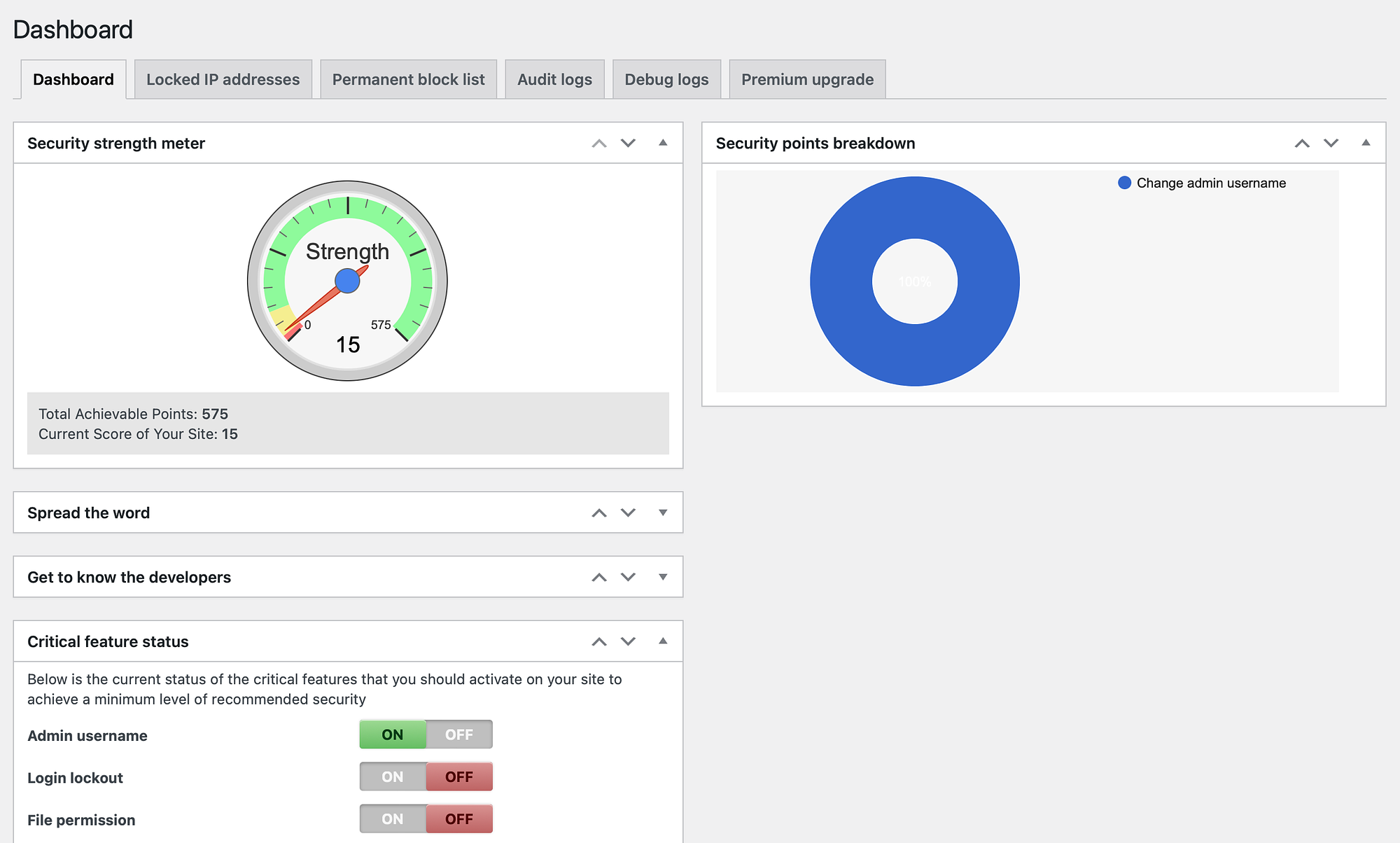Click the collapse chevron on Get to know the developers
This screenshot has width=1400, height=843.
(x=661, y=577)
